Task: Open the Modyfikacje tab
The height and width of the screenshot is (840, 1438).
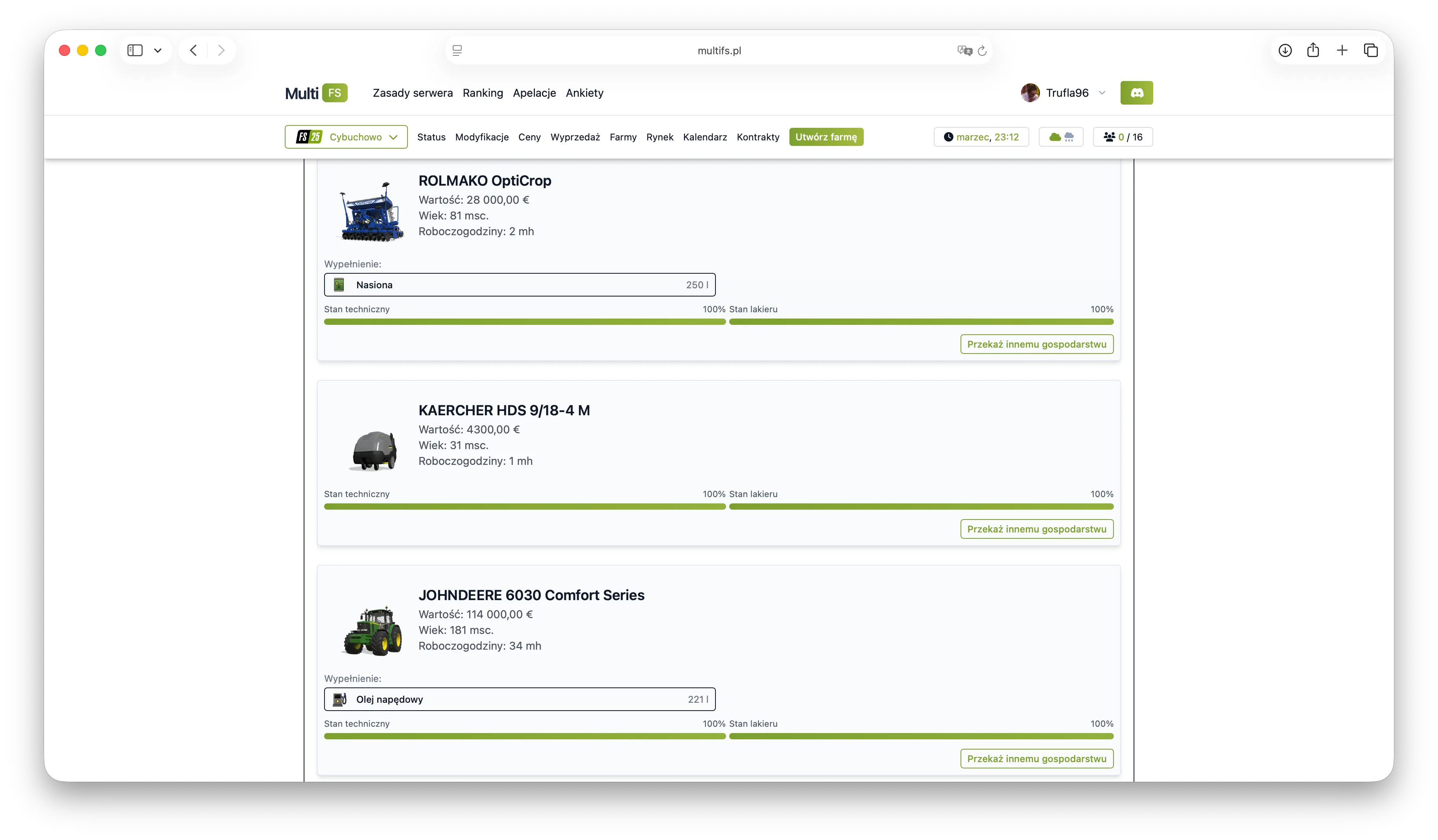Action: [481, 137]
